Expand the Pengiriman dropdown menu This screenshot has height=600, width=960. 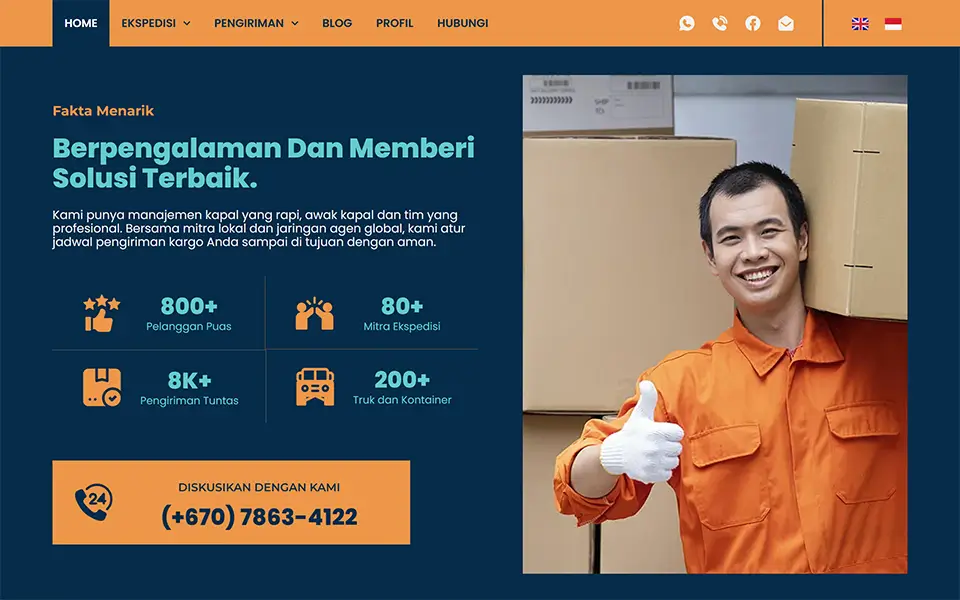(x=256, y=23)
